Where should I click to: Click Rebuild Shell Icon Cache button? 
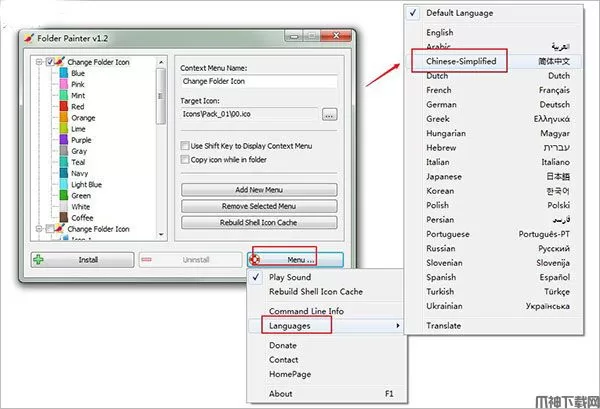tap(259, 223)
